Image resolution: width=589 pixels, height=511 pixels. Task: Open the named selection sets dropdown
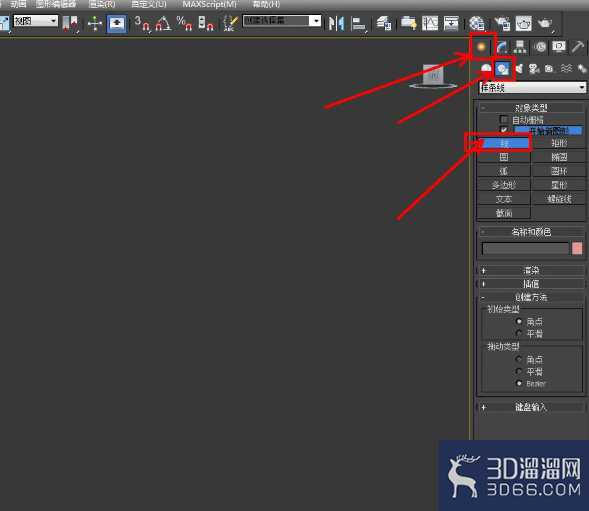pyautogui.click(x=282, y=21)
